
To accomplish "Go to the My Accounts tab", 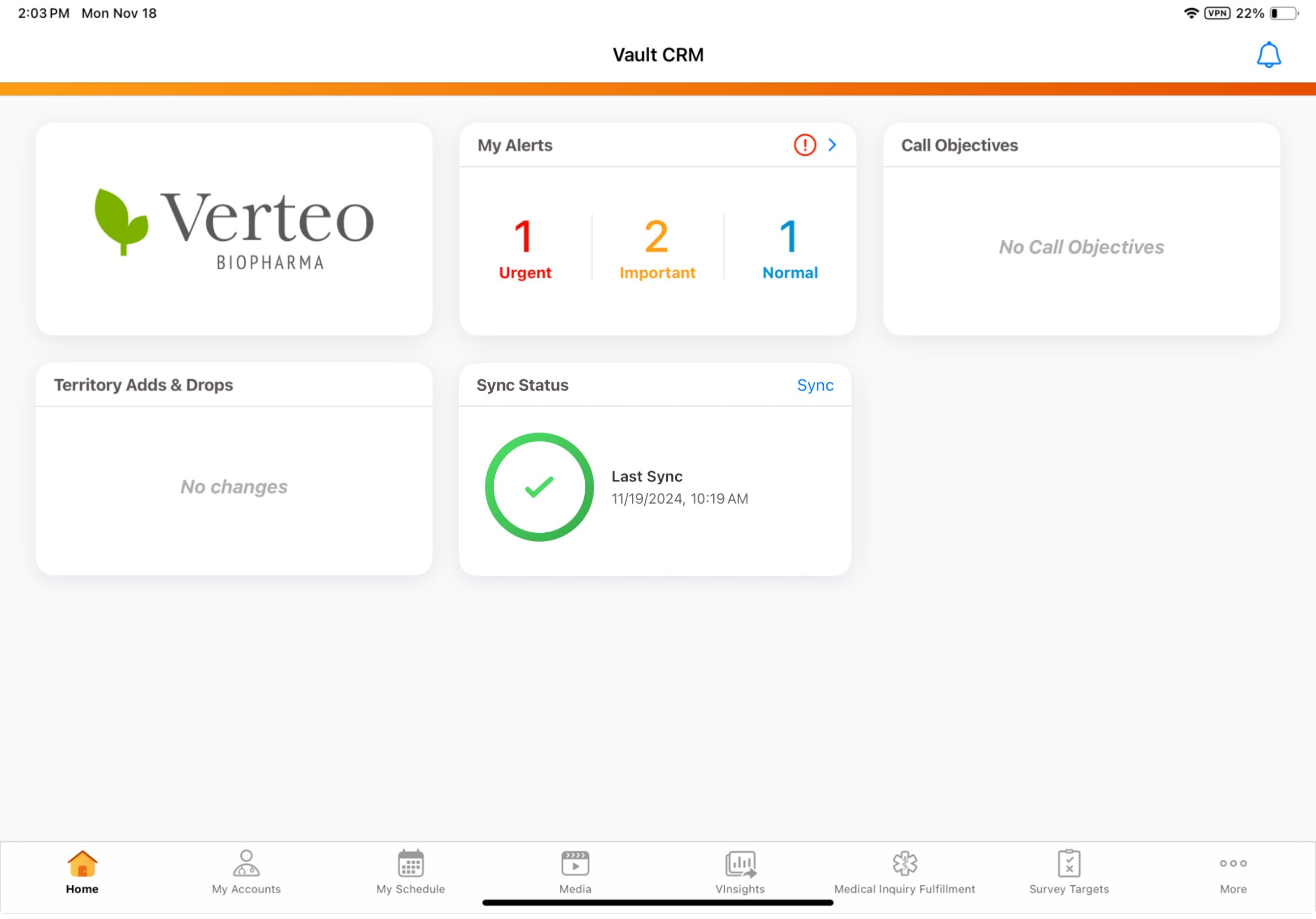I will [246, 872].
